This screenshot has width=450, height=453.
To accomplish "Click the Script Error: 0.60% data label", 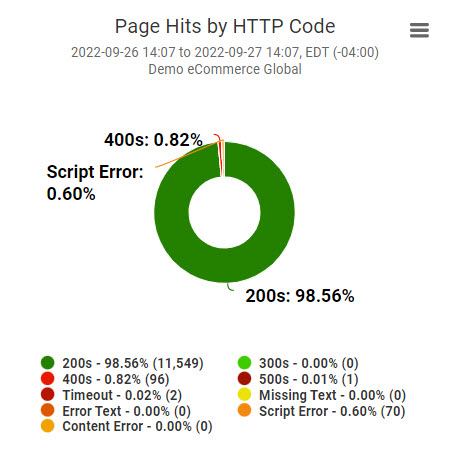I will pyautogui.click(x=95, y=183).
